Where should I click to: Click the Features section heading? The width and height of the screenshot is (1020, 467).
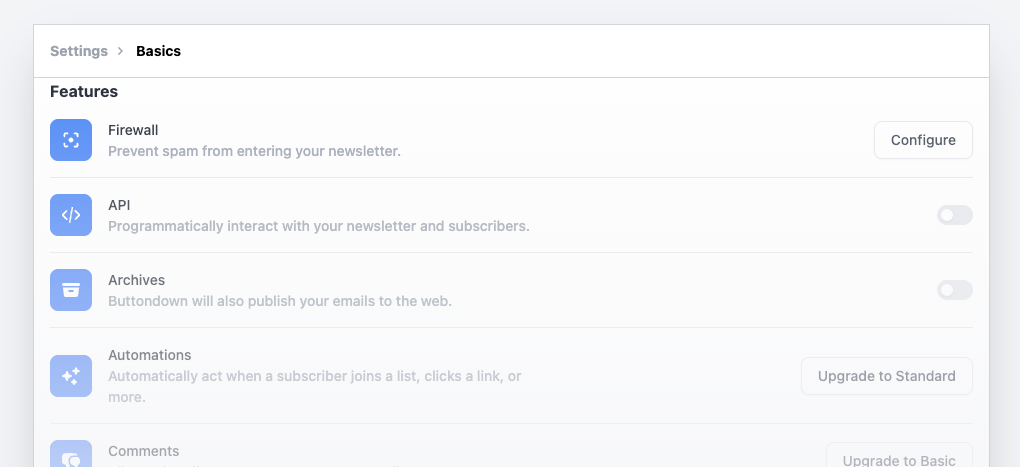click(x=84, y=92)
